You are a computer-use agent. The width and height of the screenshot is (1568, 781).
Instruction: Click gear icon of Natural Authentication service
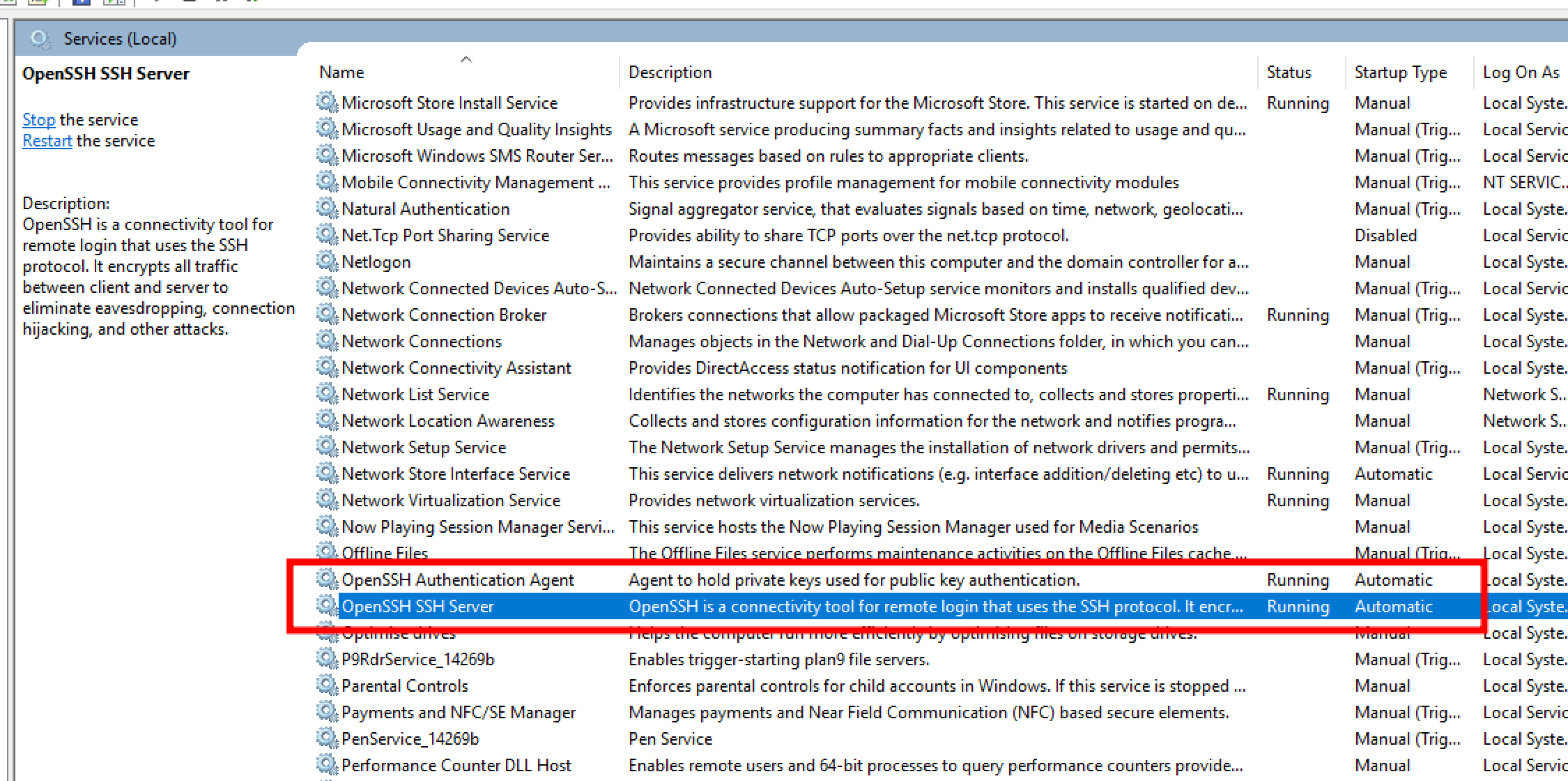tap(326, 208)
